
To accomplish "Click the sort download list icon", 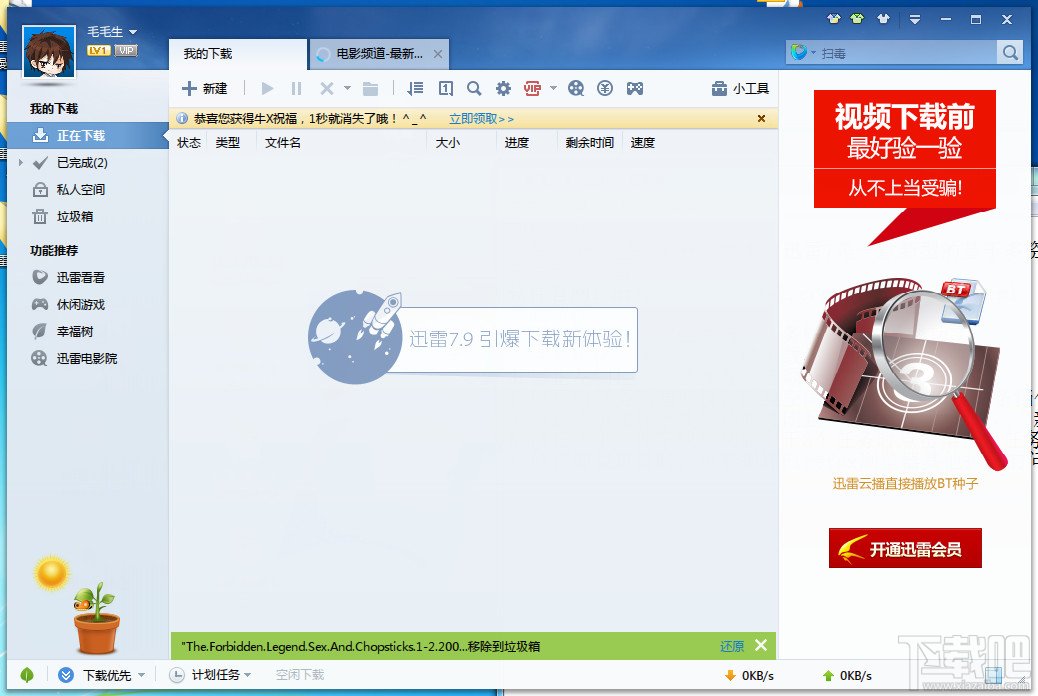I will [x=415, y=88].
